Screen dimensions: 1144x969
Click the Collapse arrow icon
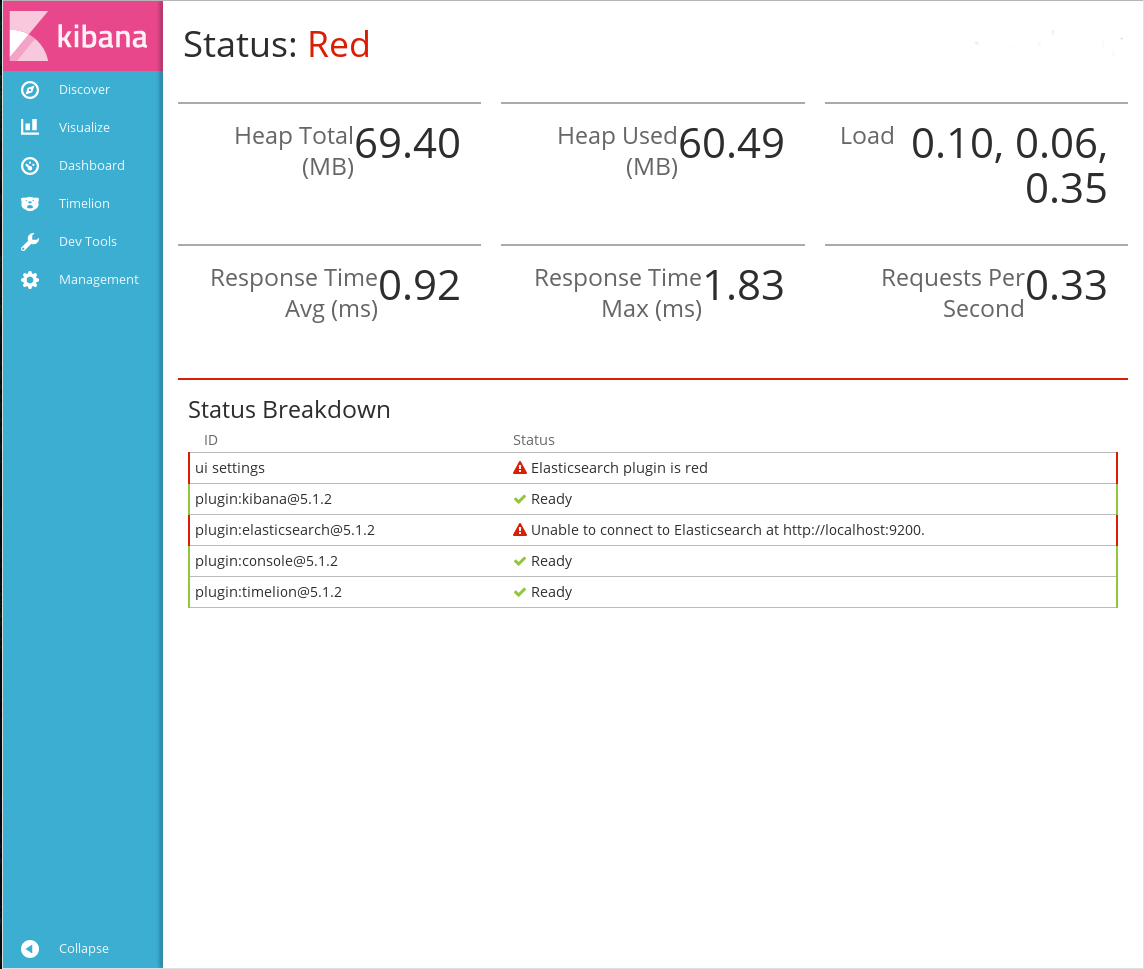tap(30, 949)
